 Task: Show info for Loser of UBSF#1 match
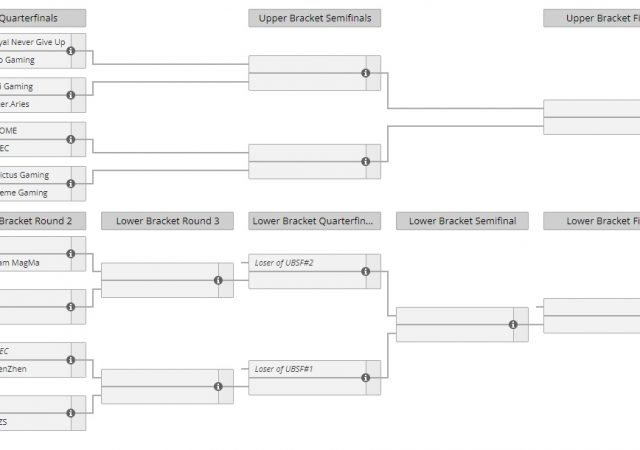pos(365,377)
